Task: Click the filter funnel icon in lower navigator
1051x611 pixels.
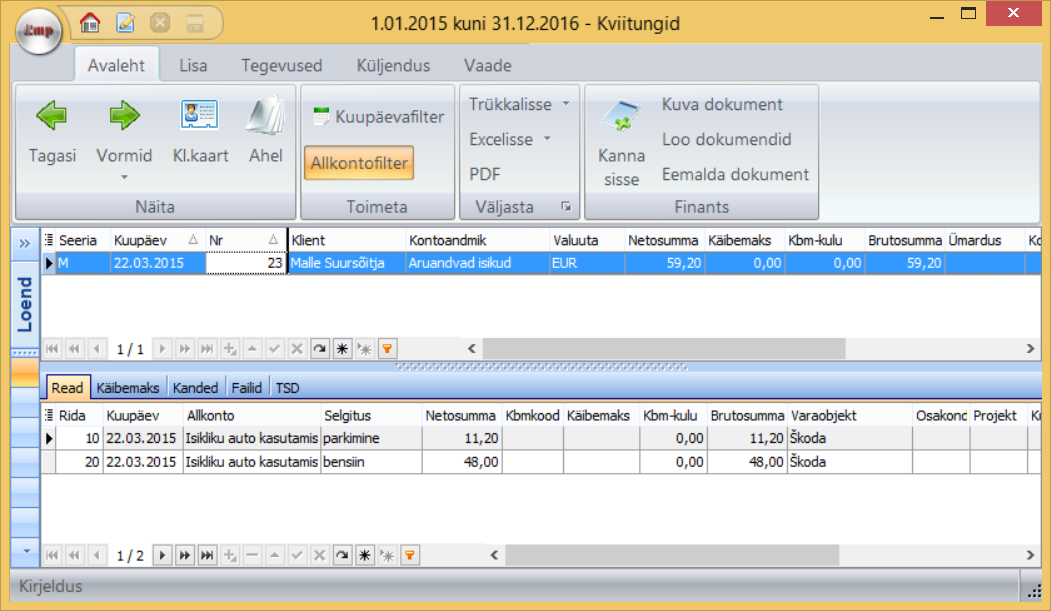Action: tap(409, 555)
